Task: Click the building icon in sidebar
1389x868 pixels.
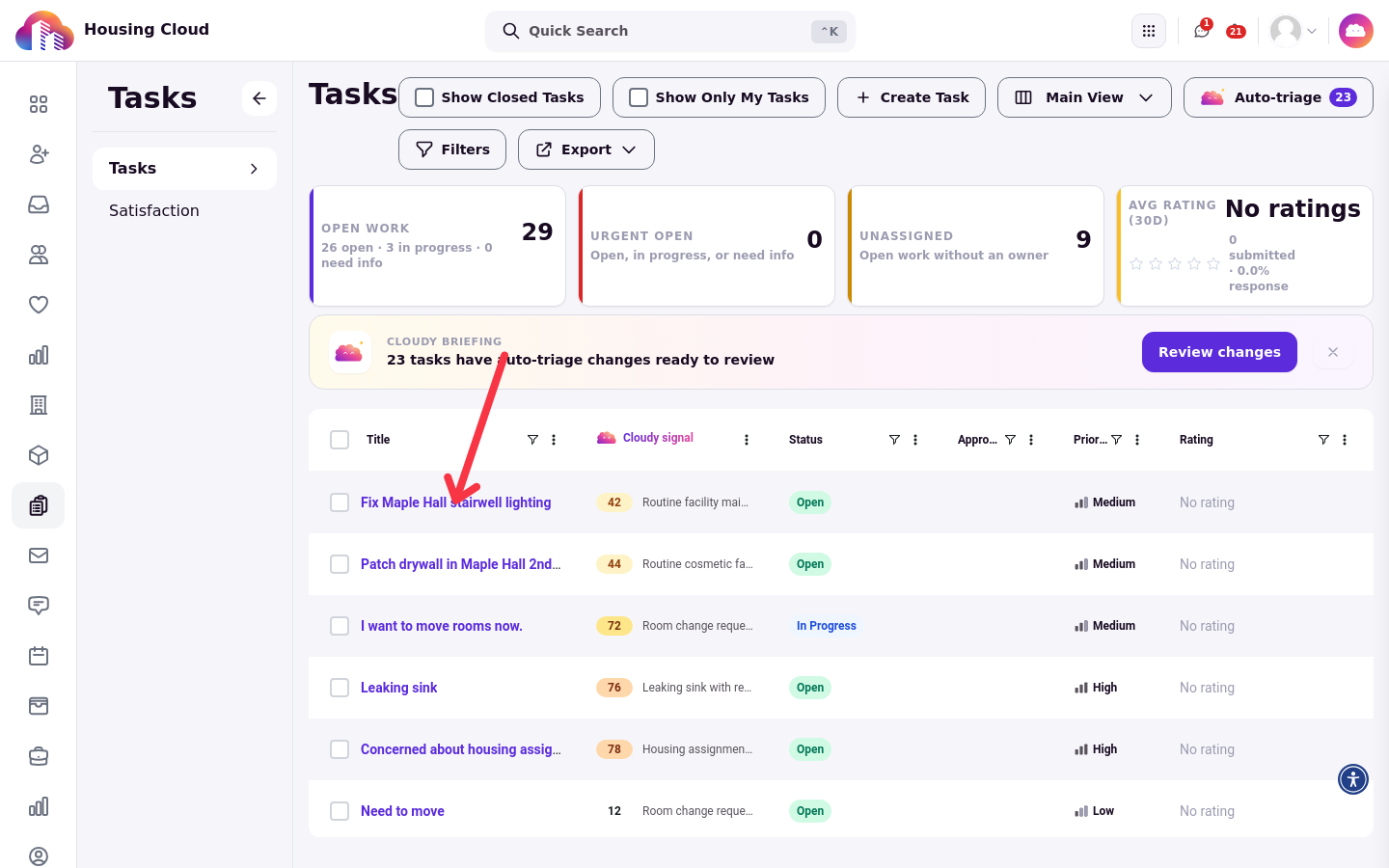Action: coord(39,405)
